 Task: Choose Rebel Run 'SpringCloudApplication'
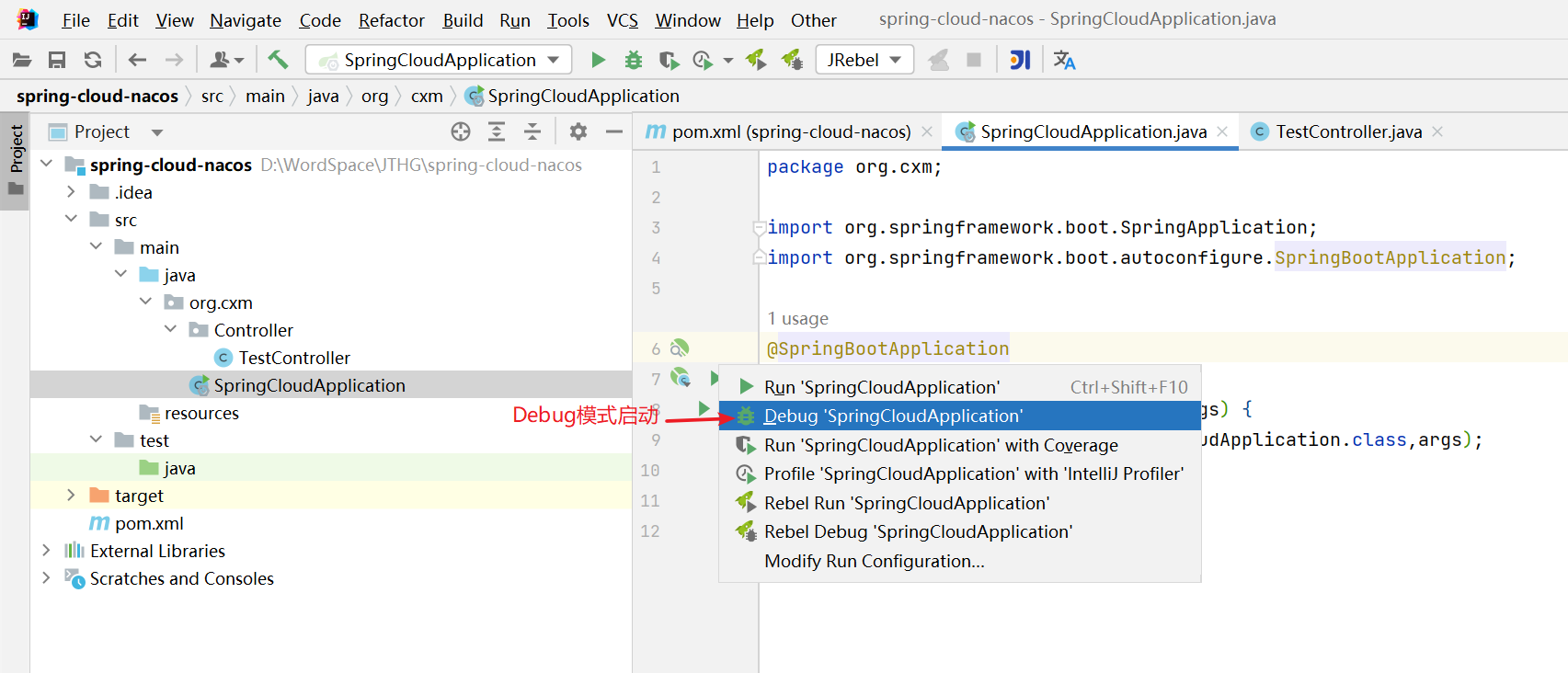pos(960,503)
